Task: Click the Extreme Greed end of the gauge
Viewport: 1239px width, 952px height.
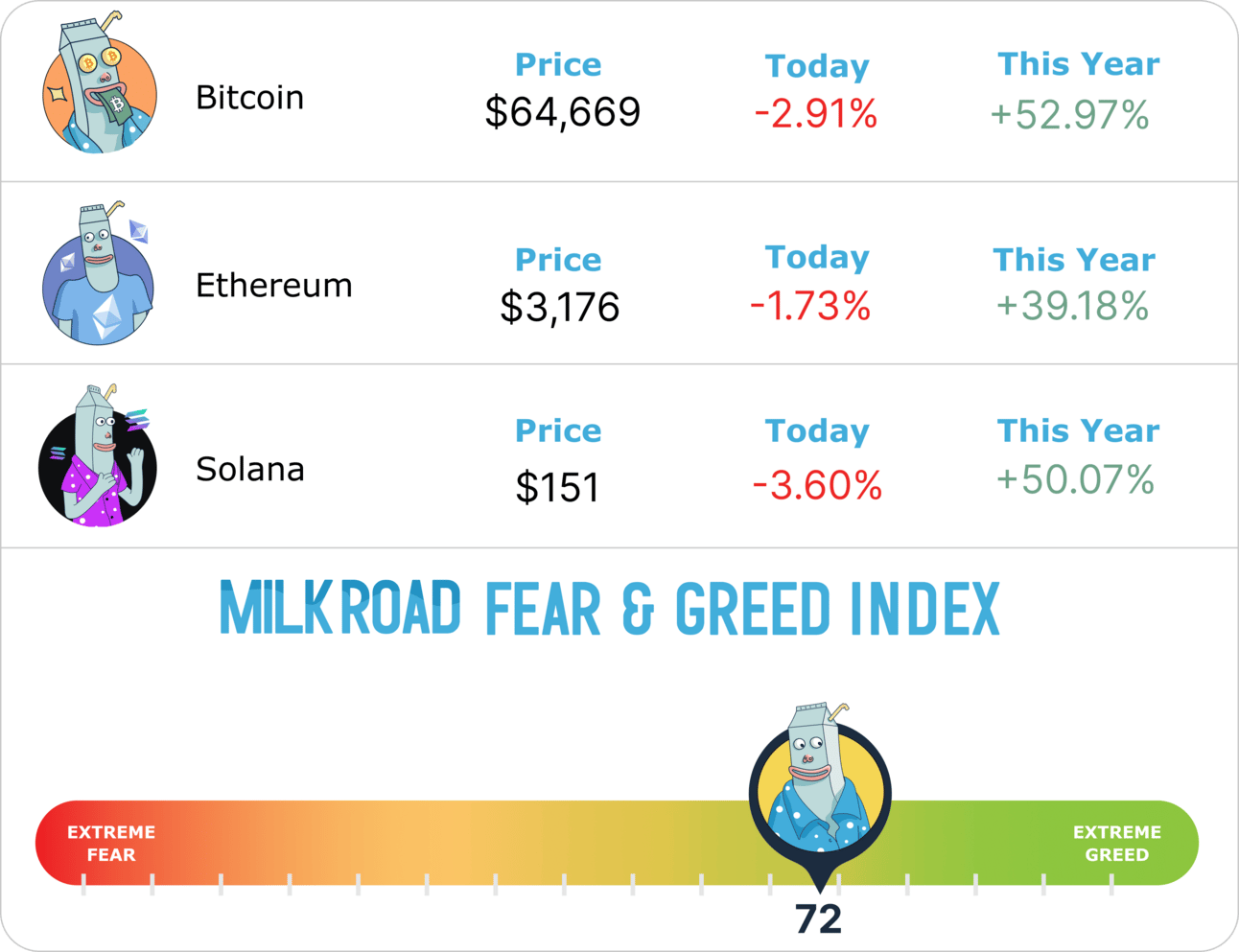Action: point(1116,844)
